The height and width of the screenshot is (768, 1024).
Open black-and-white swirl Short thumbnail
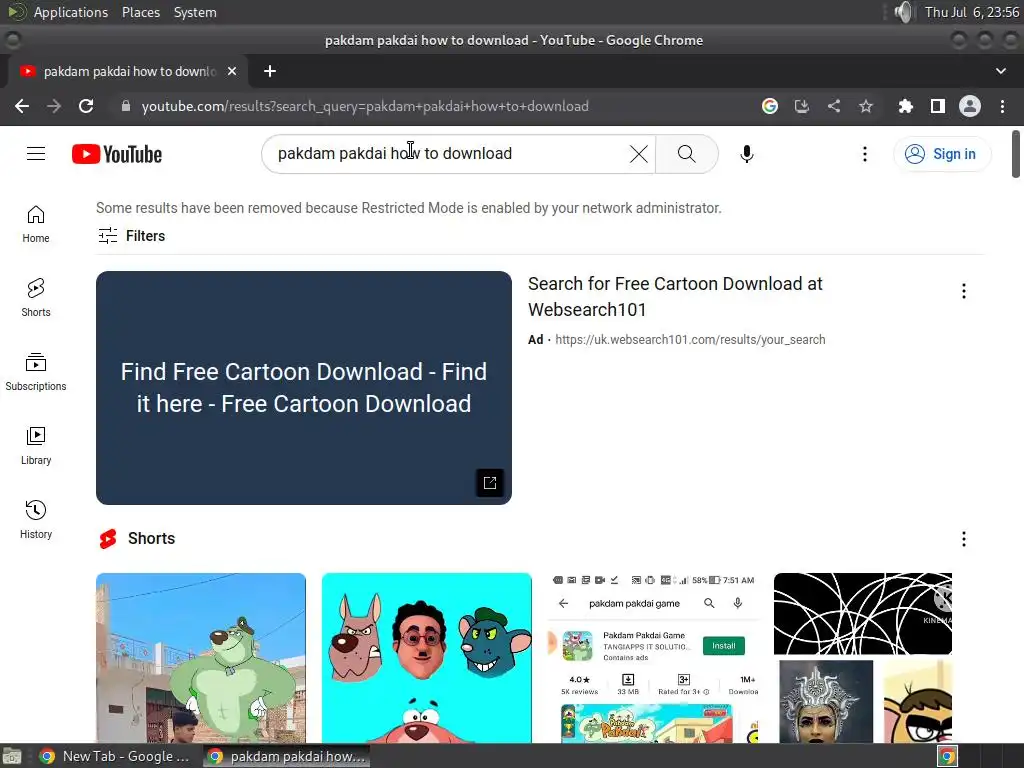tap(863, 658)
